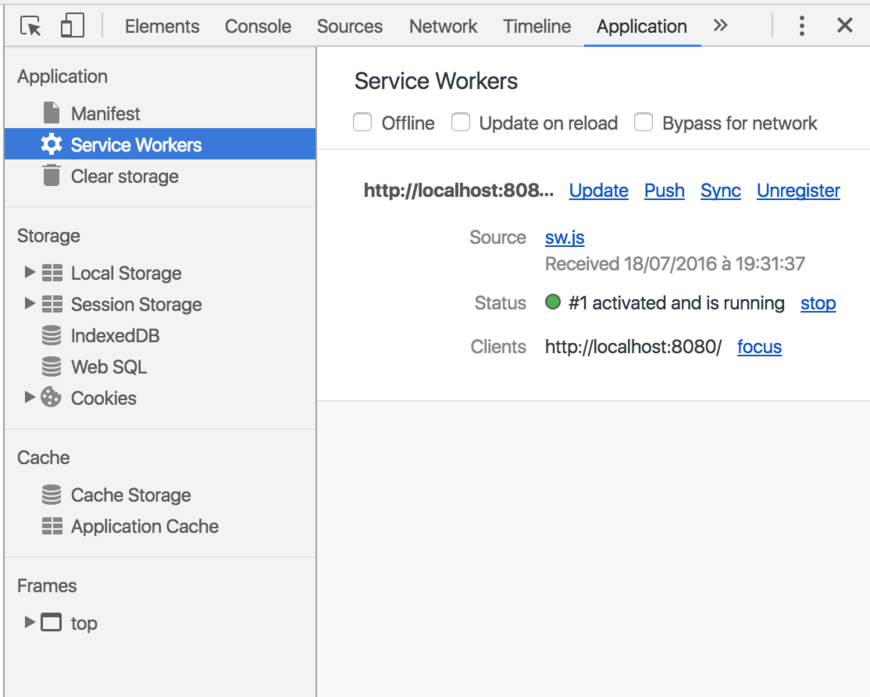Expand the Cookies tree node
The image size is (870, 697).
tap(30, 397)
